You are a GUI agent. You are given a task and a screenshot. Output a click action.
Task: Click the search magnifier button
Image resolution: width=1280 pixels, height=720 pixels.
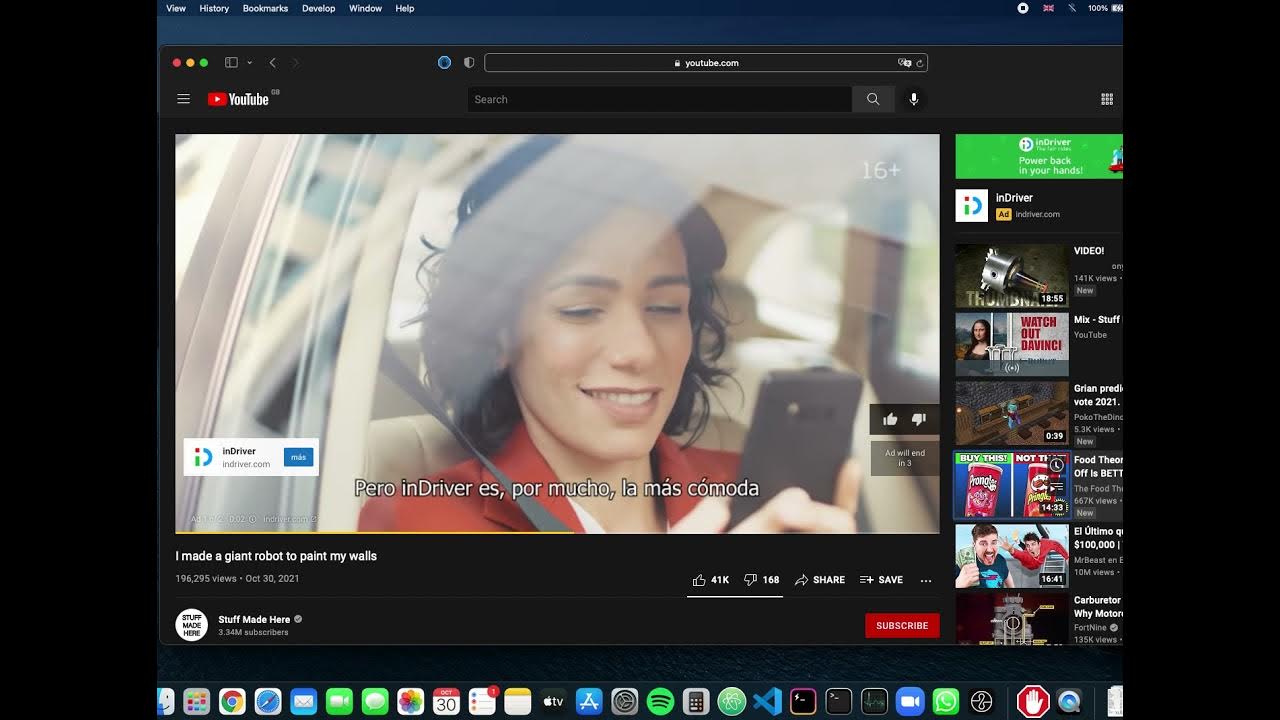pos(873,99)
